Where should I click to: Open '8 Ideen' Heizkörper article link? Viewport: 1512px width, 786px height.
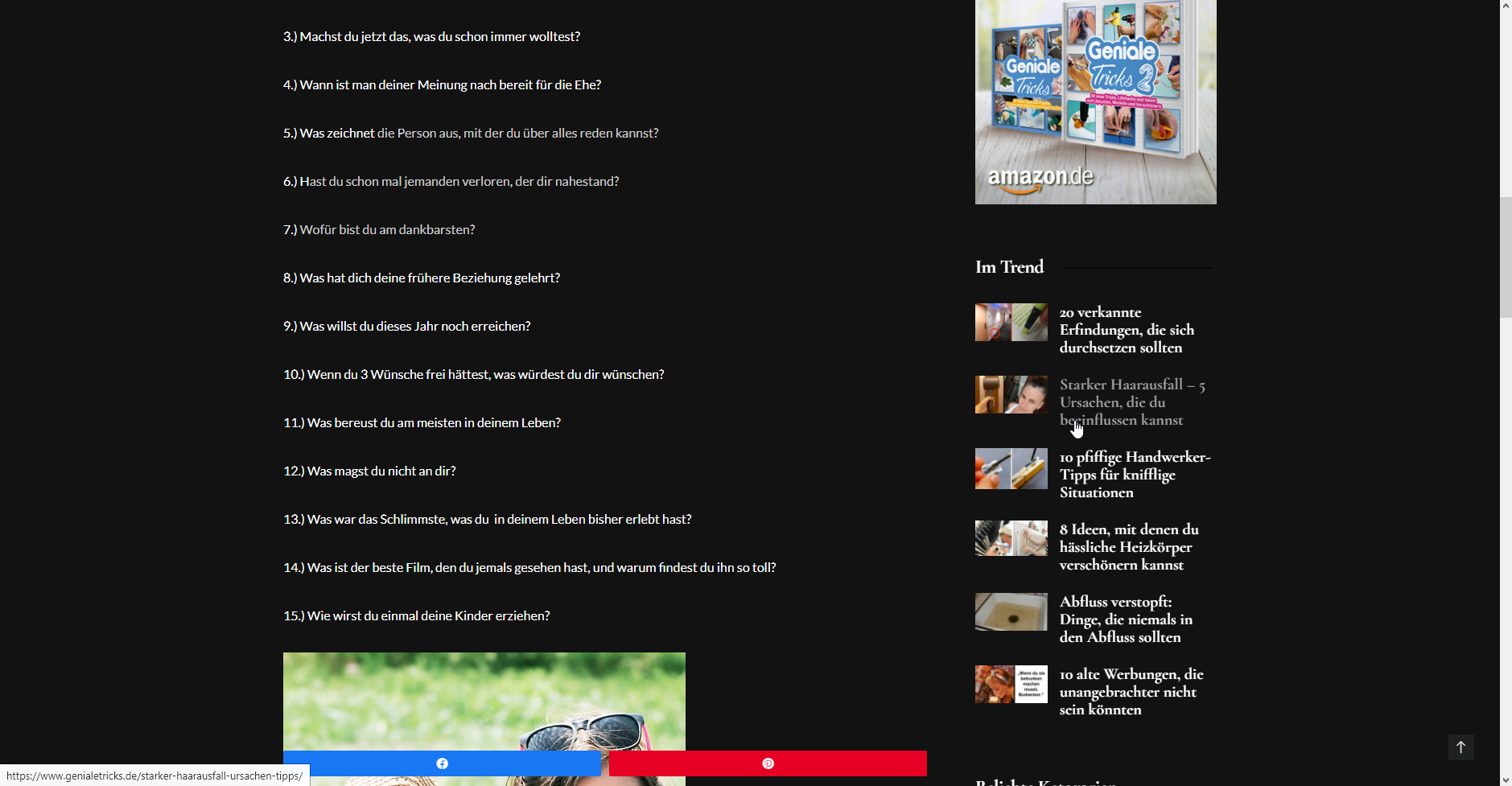pos(1128,547)
